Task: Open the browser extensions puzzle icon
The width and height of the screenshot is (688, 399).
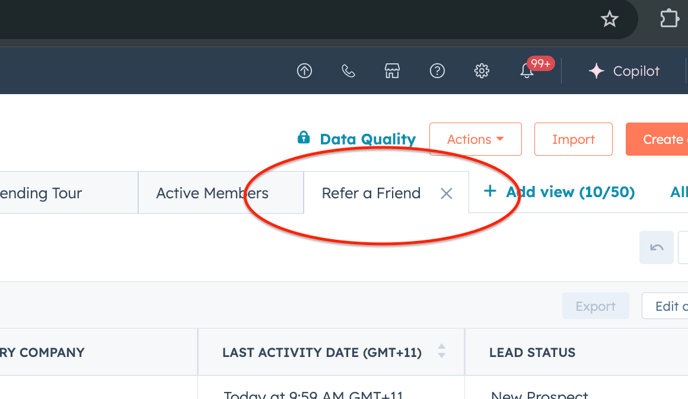Action: [x=669, y=19]
